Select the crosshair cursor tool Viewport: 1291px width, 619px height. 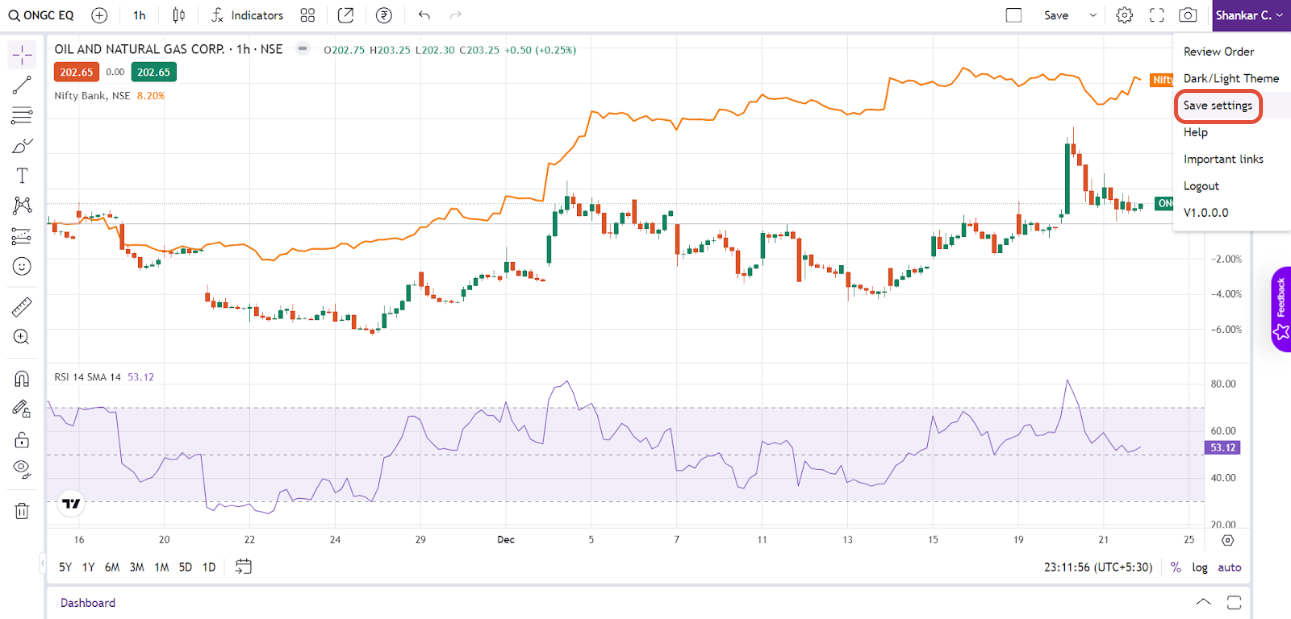click(x=21, y=54)
